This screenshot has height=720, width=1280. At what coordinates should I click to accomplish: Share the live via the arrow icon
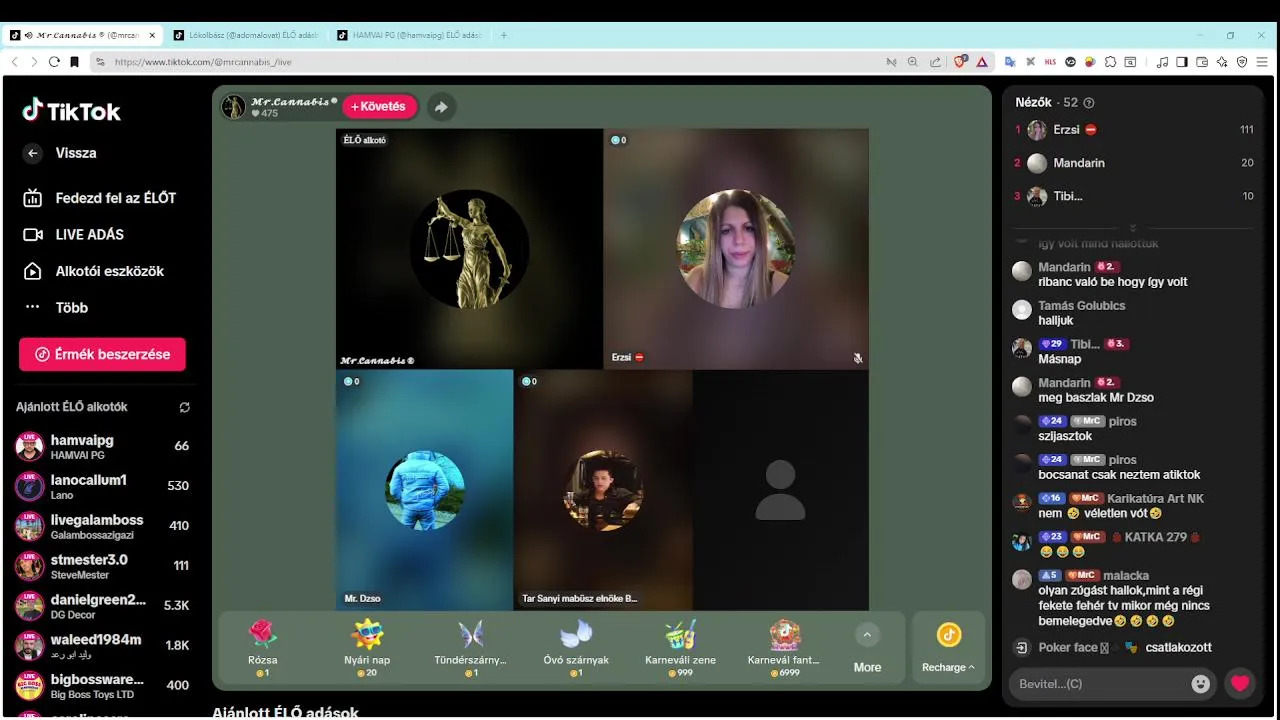441,107
